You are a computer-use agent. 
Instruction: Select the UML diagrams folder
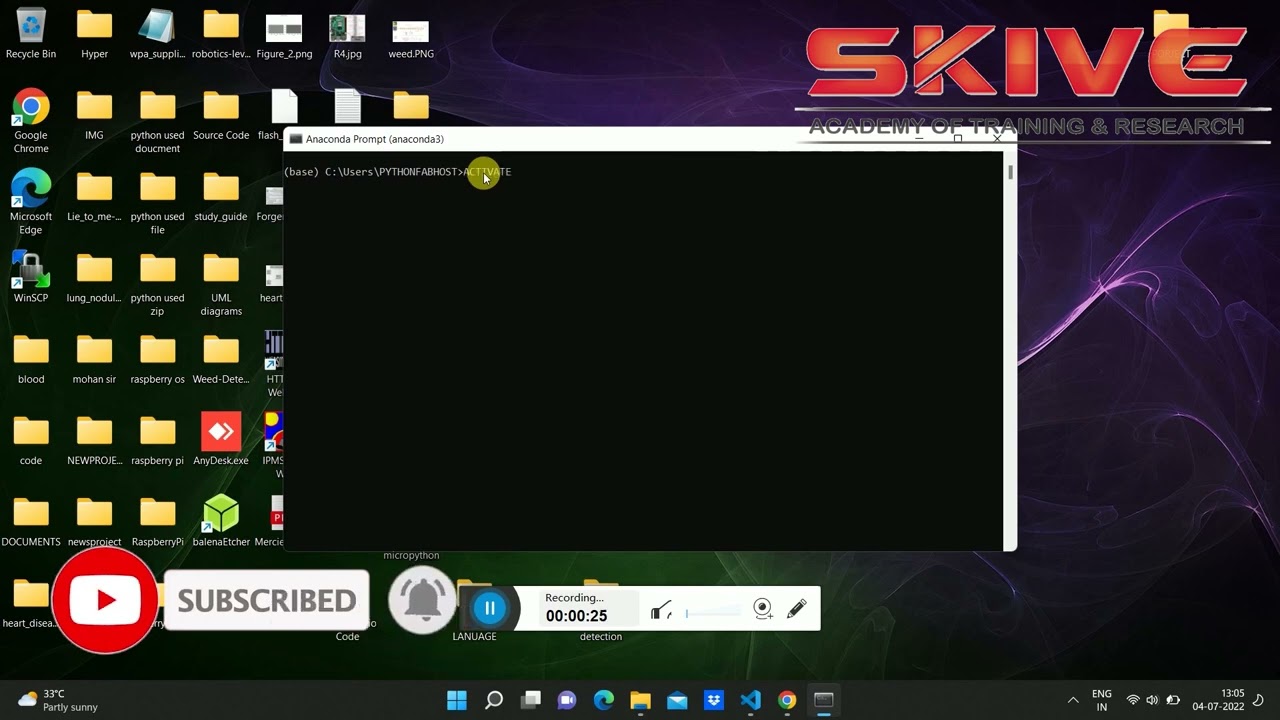tap(221, 283)
